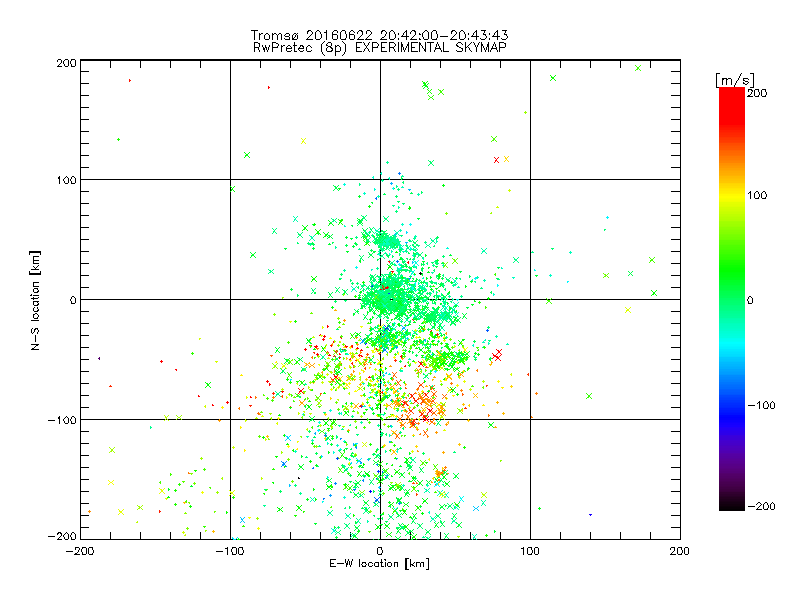Click the plot title line 'Tromsø 20160622 20:42:00-20:43:43'
This screenshot has height=600, width=800.
pyautogui.click(x=380, y=35)
